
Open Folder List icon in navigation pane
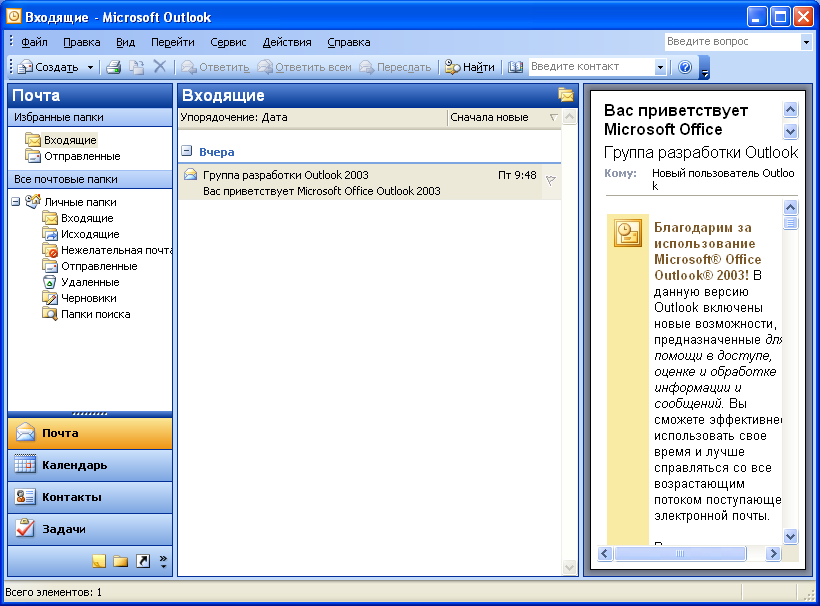120,562
